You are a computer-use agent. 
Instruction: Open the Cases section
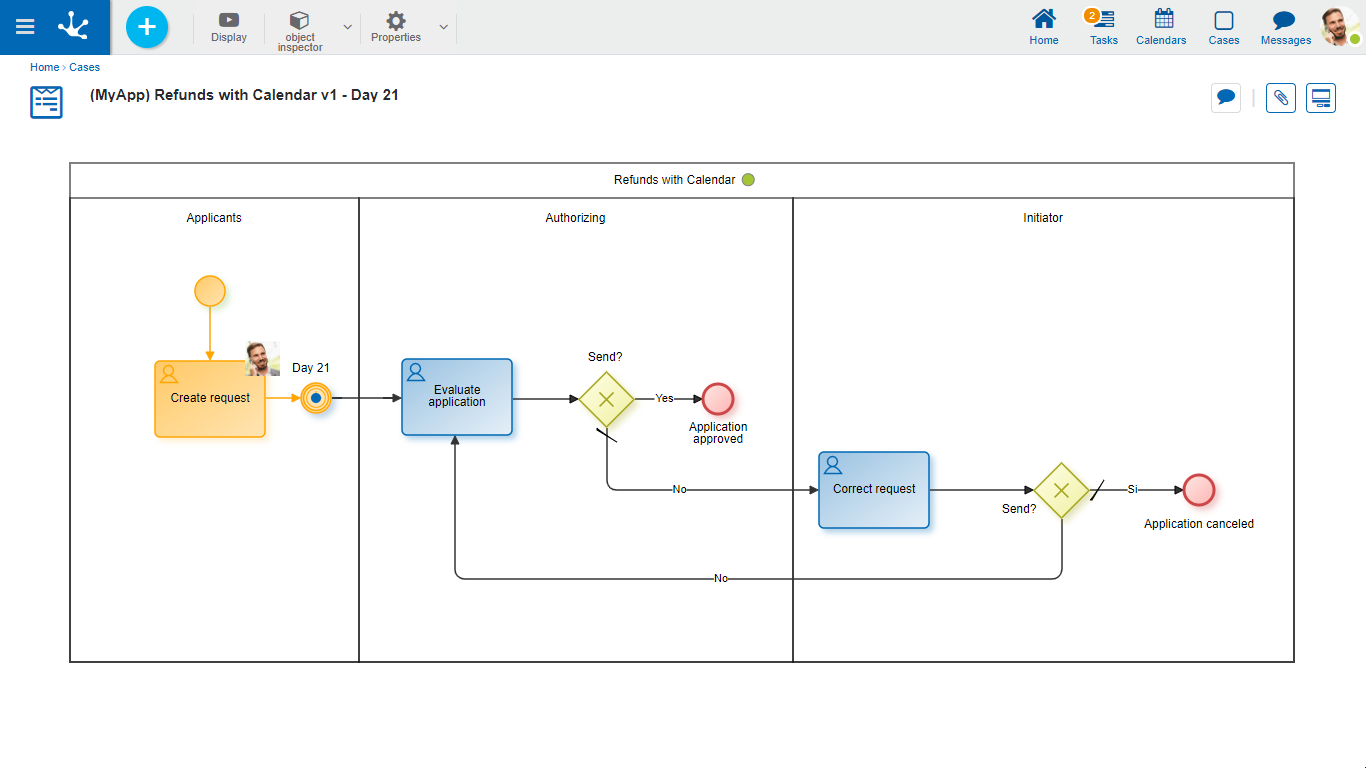[1223, 27]
